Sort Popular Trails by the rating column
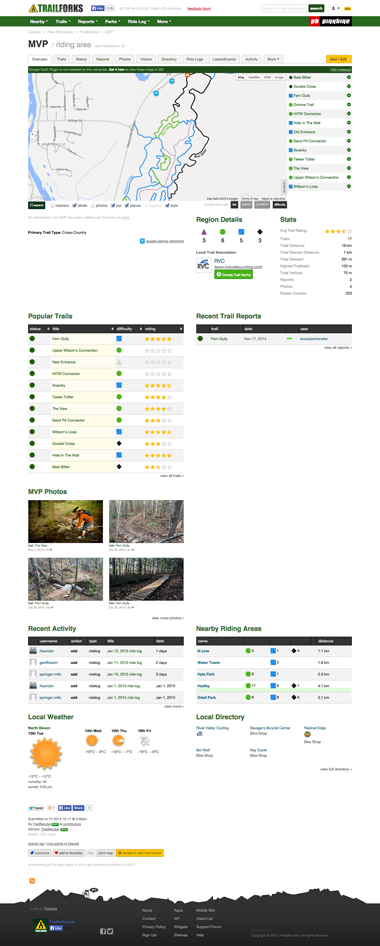Screen dimensions: 380x946 (163, 328)
